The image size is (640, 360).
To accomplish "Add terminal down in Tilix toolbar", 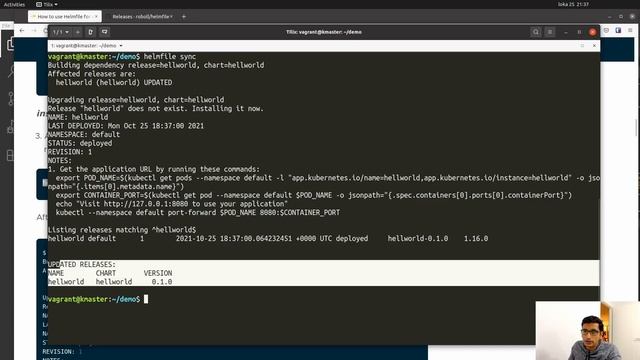I will (104, 32).
